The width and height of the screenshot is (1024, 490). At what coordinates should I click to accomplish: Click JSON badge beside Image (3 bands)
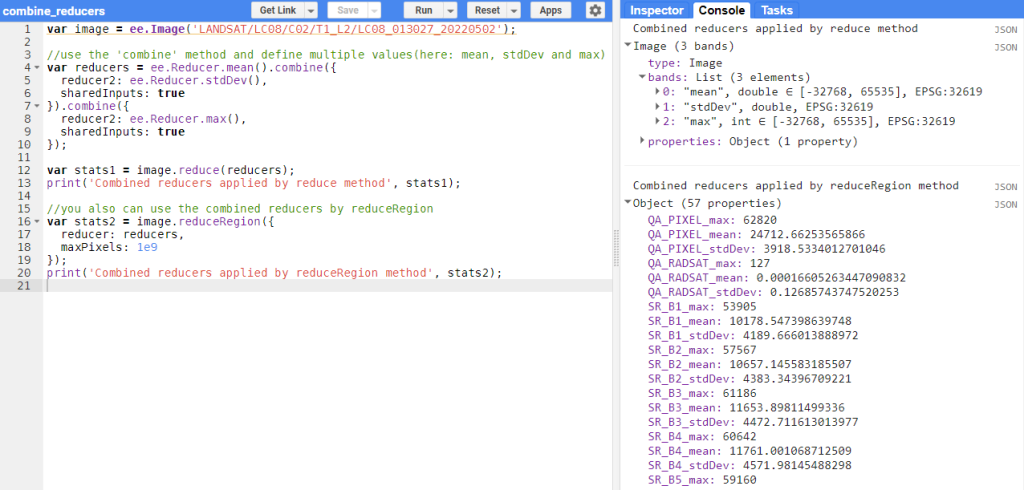[1005, 46]
